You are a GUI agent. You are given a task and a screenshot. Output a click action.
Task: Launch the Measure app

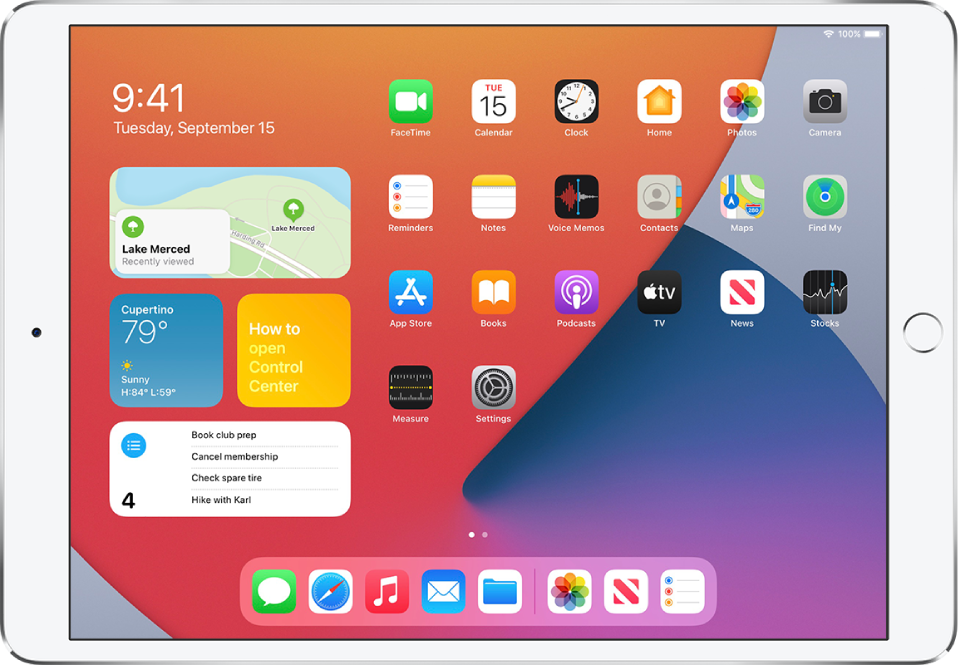pyautogui.click(x=410, y=388)
